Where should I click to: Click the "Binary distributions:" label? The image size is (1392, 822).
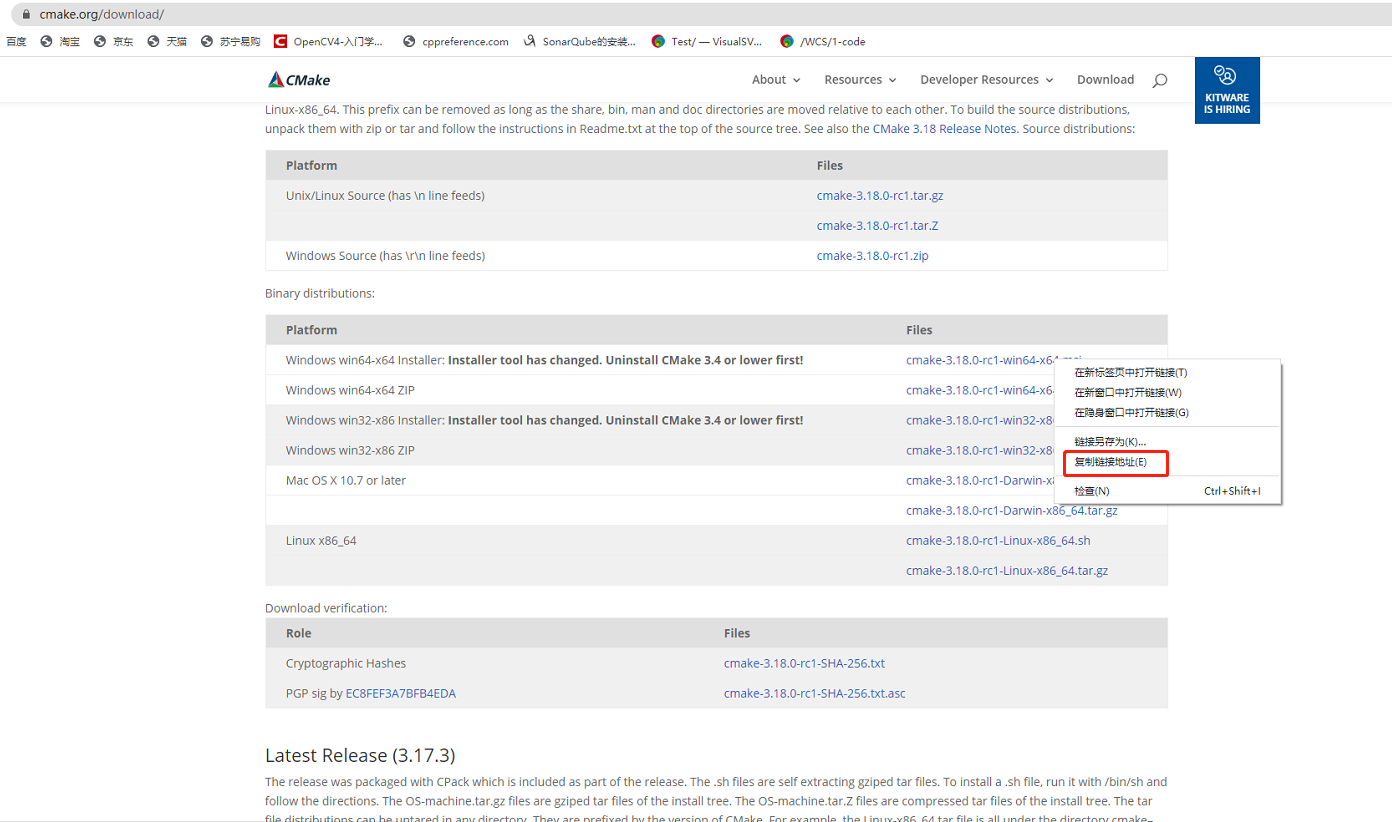(320, 294)
